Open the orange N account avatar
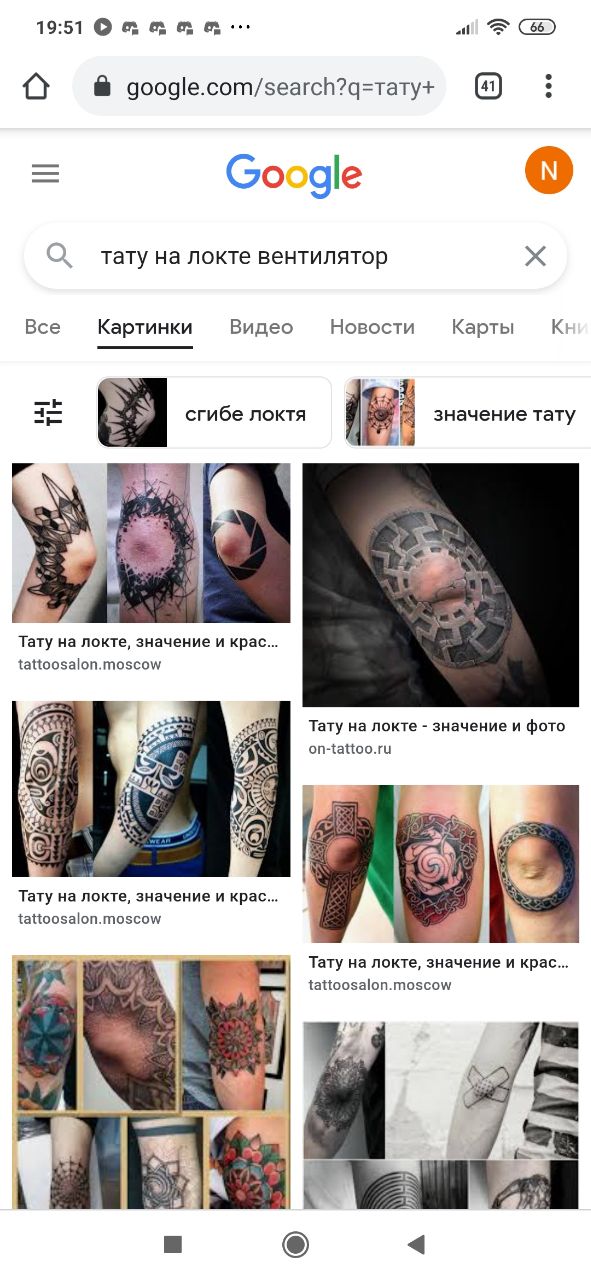The height and width of the screenshot is (1280, 591). 549,171
